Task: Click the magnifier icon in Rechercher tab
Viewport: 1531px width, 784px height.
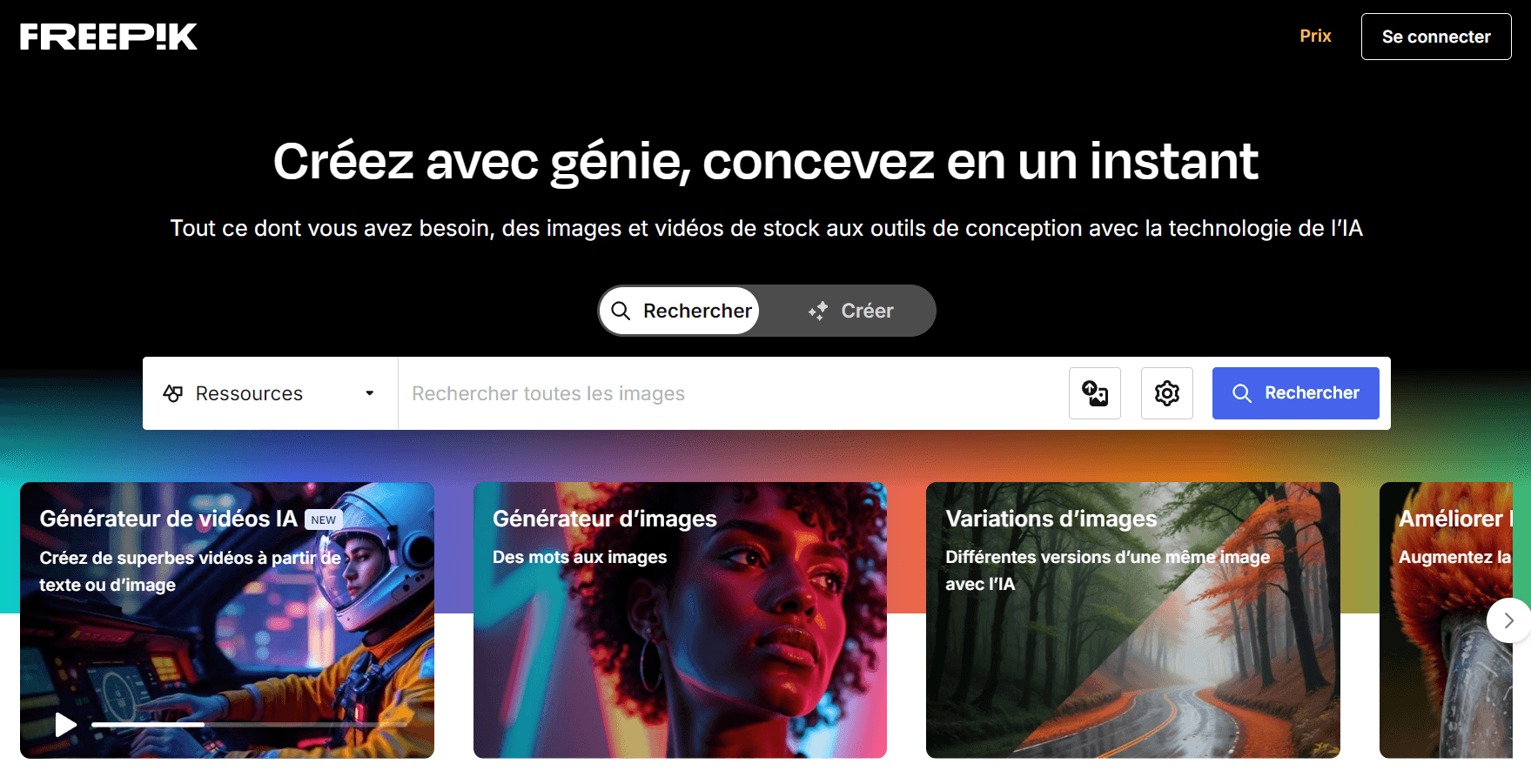Action: coord(621,311)
